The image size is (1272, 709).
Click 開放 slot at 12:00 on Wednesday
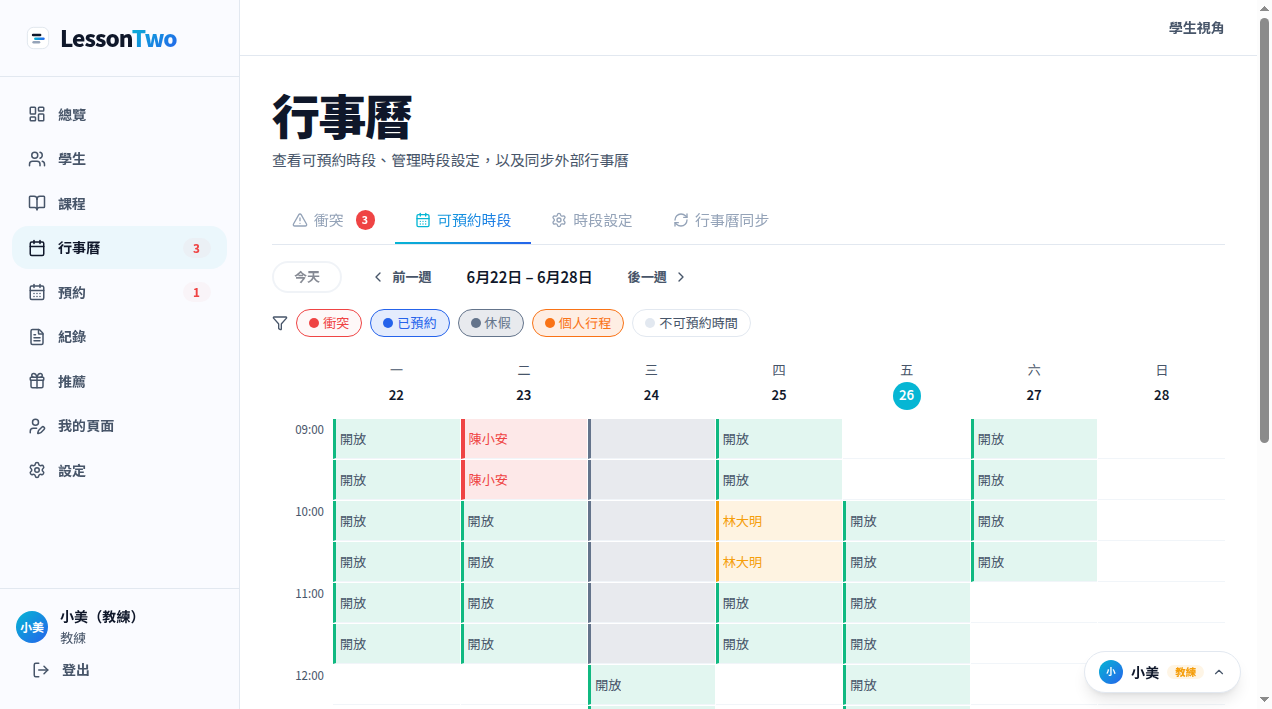(652, 685)
